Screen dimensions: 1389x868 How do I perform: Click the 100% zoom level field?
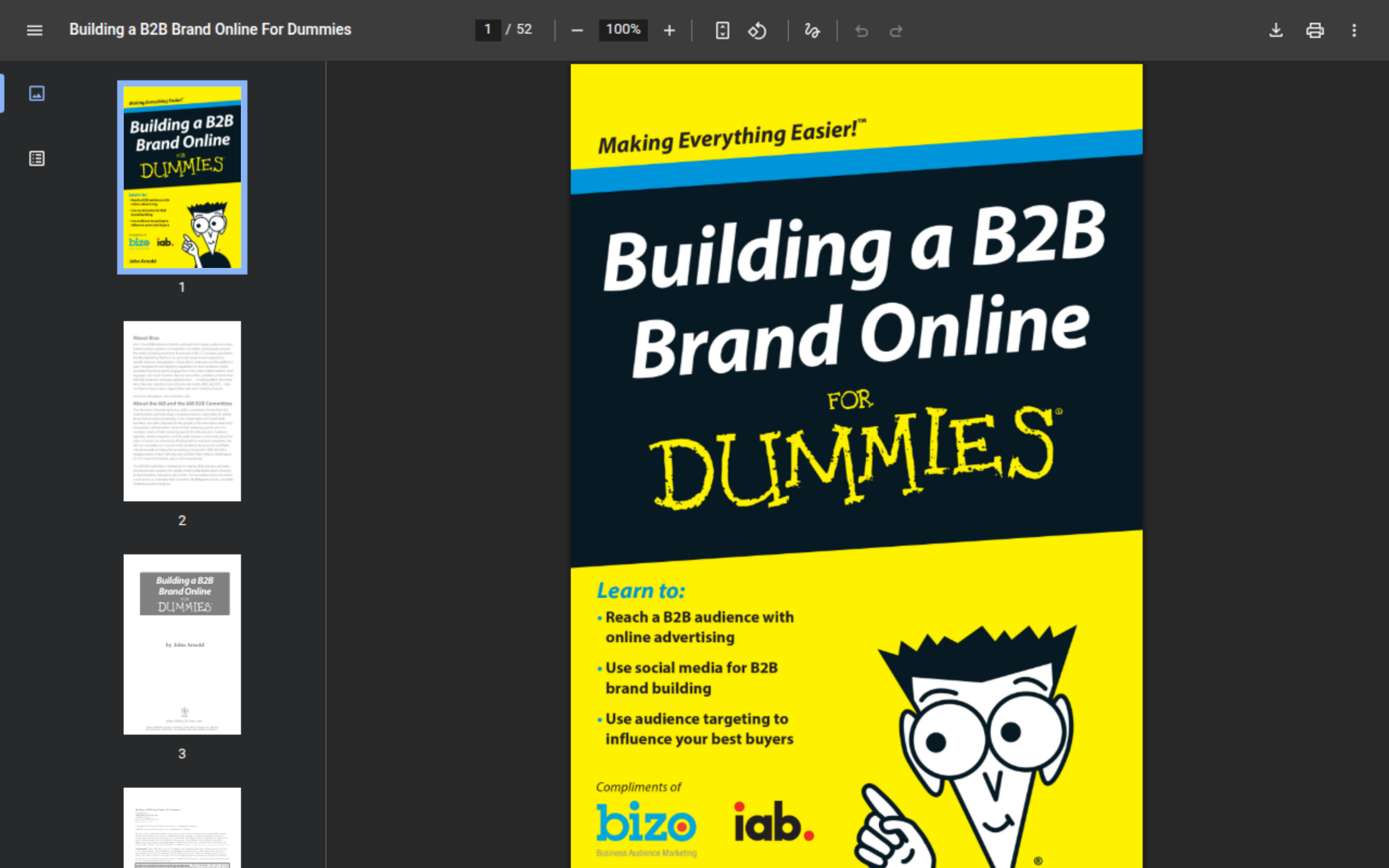tap(623, 30)
